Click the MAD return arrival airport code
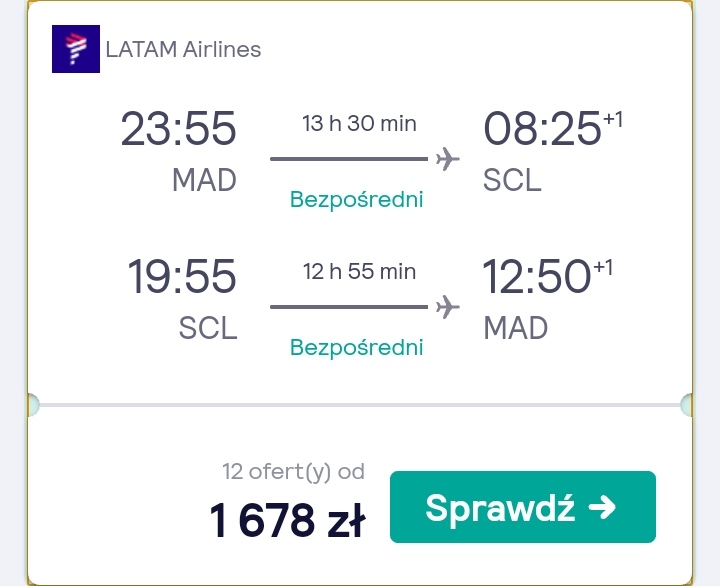Screen dimensions: 720x586 click(x=516, y=328)
